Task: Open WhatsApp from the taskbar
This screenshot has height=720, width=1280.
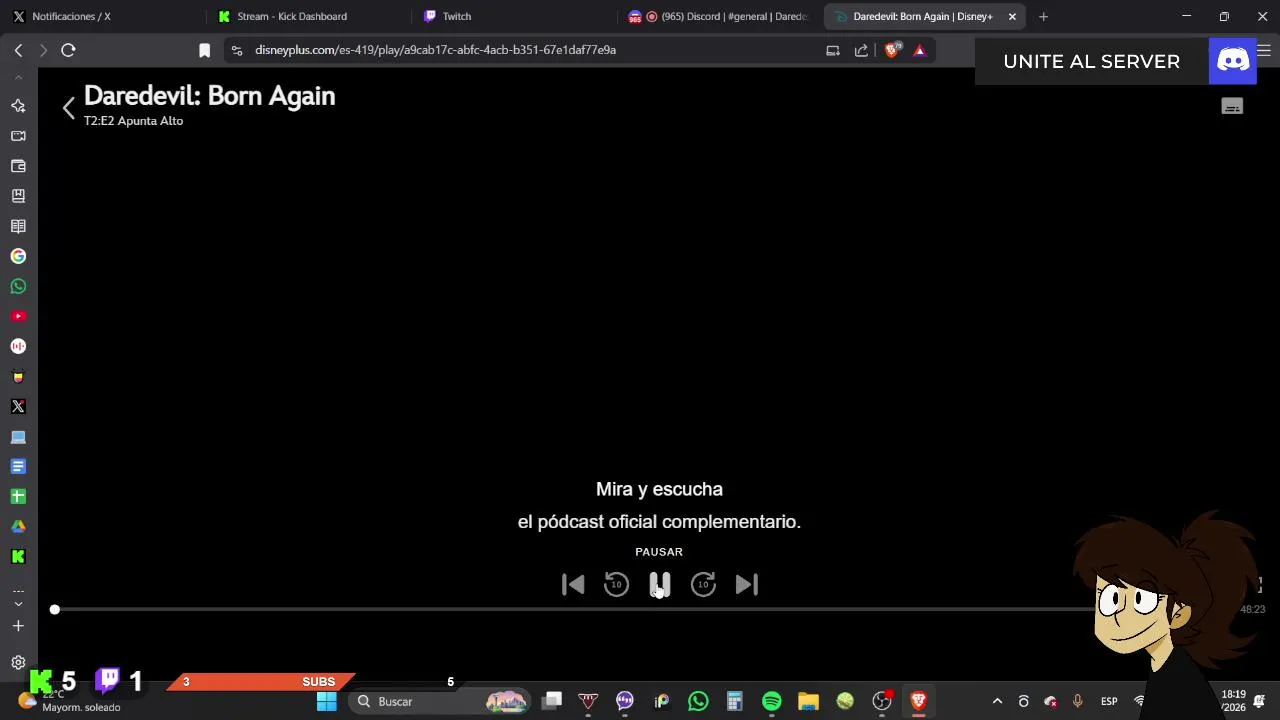Action: point(698,701)
